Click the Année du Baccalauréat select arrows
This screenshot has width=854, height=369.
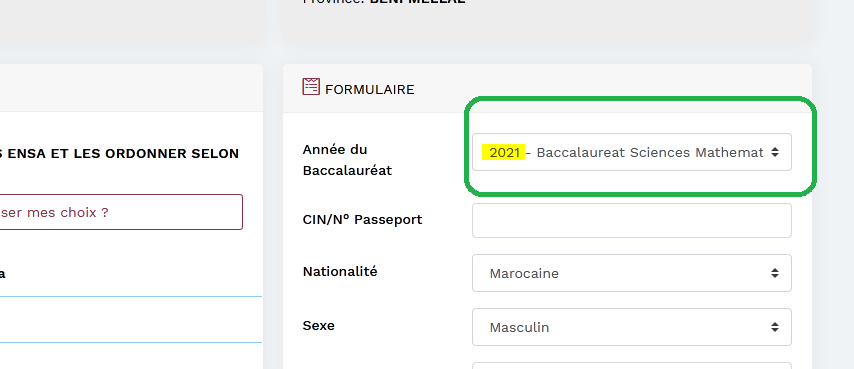(774, 152)
